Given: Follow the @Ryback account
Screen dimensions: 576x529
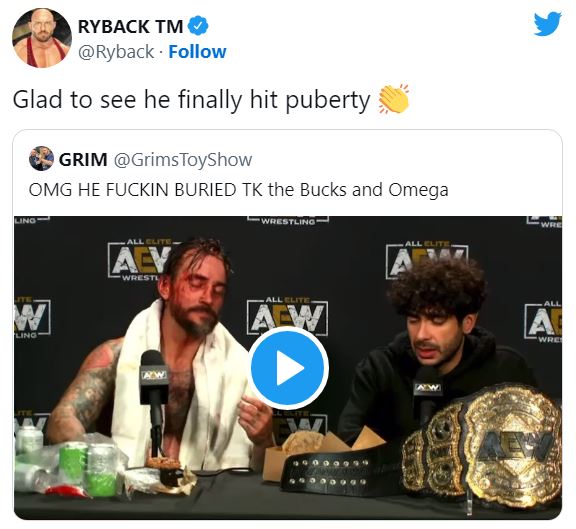Looking at the screenshot, I should click(x=197, y=51).
